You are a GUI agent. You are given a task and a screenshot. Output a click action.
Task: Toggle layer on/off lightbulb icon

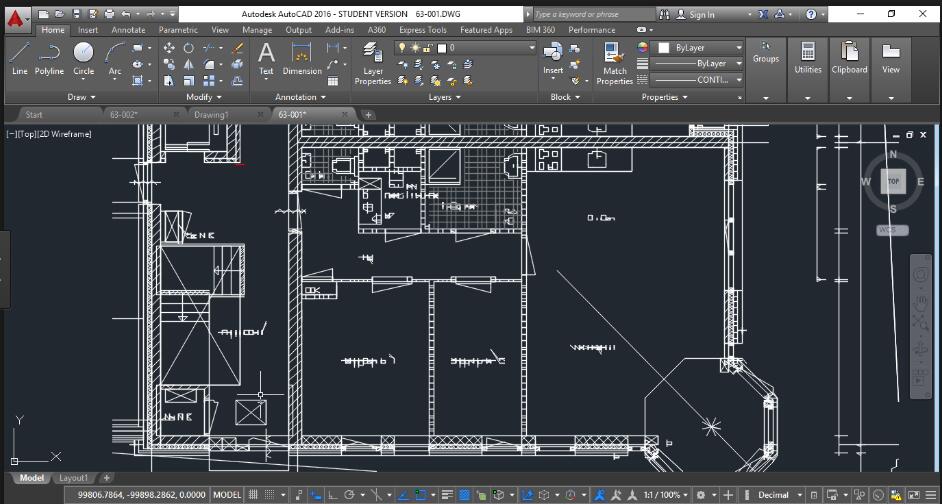(402, 47)
